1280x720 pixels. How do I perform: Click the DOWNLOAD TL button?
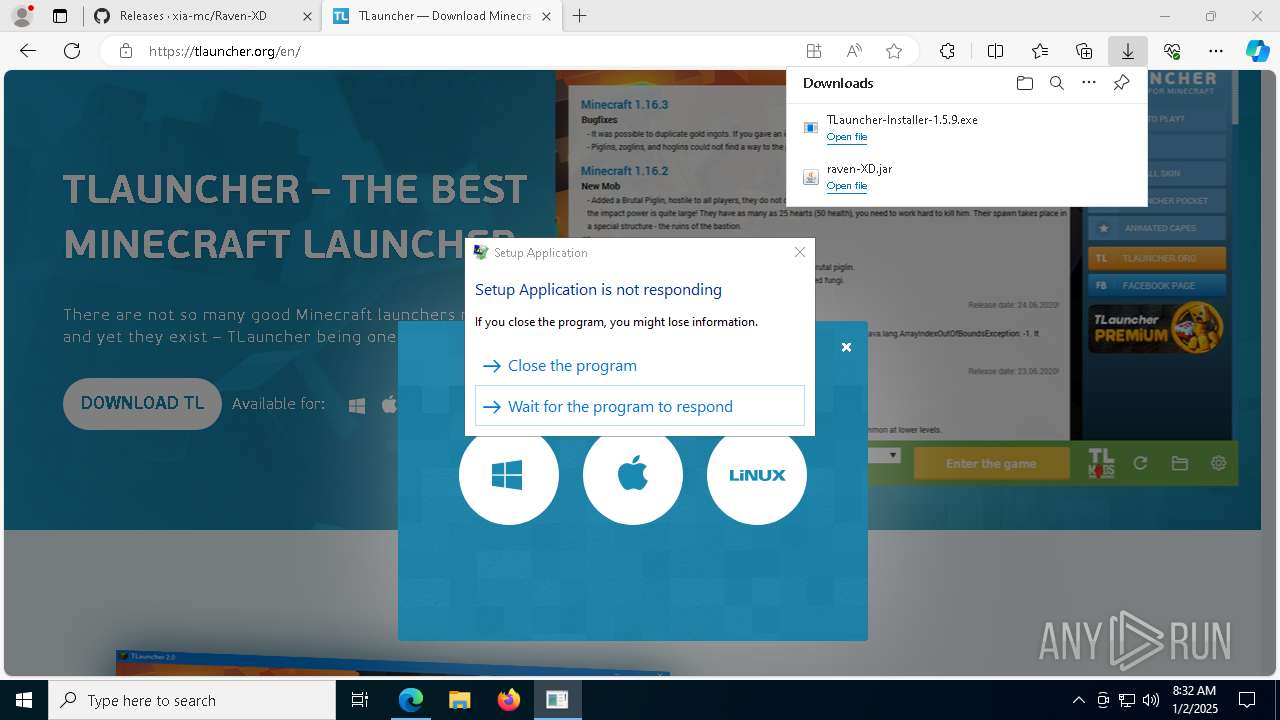[x=142, y=403]
